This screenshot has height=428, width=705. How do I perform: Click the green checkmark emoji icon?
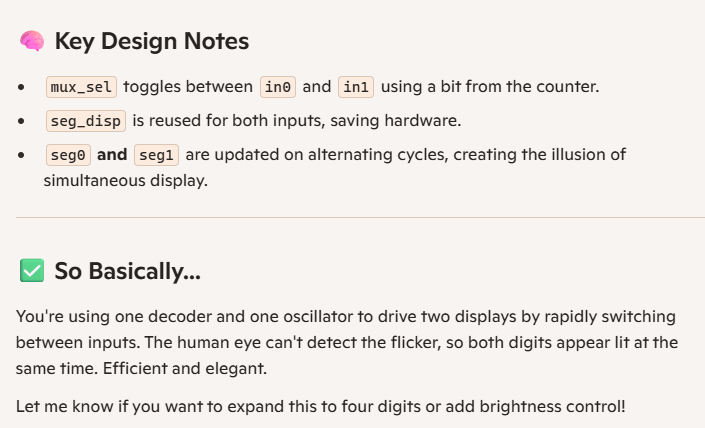(32, 270)
